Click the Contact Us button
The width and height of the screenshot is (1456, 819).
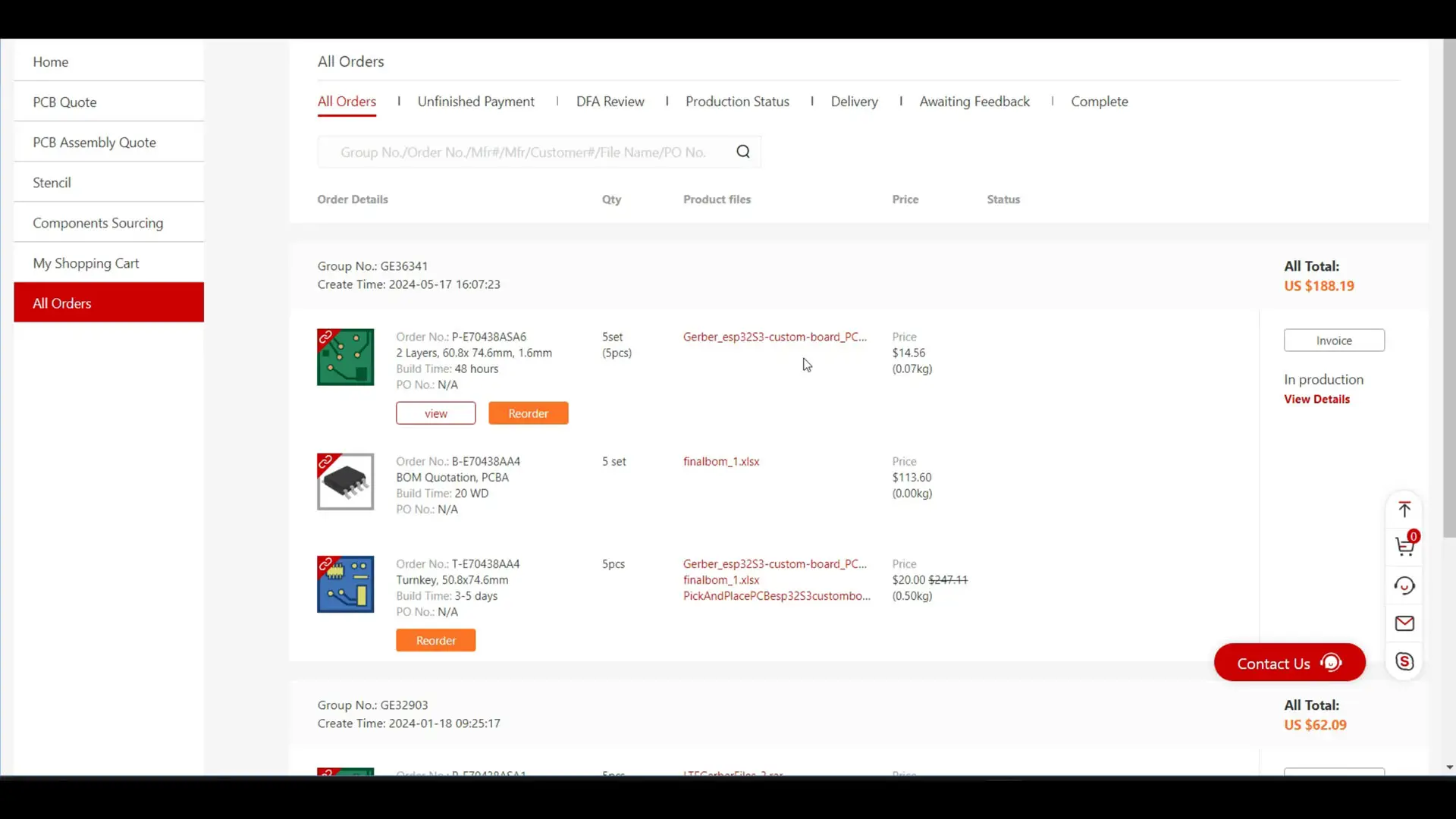click(x=1289, y=663)
